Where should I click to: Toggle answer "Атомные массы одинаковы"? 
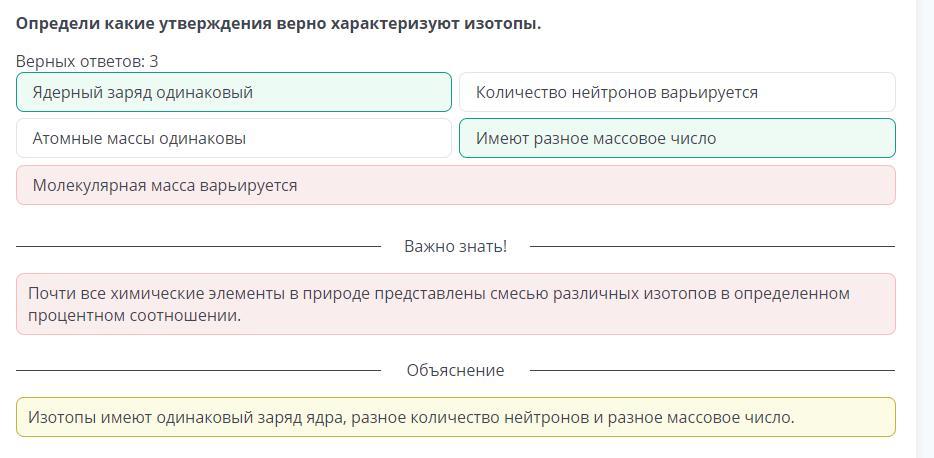[233, 138]
